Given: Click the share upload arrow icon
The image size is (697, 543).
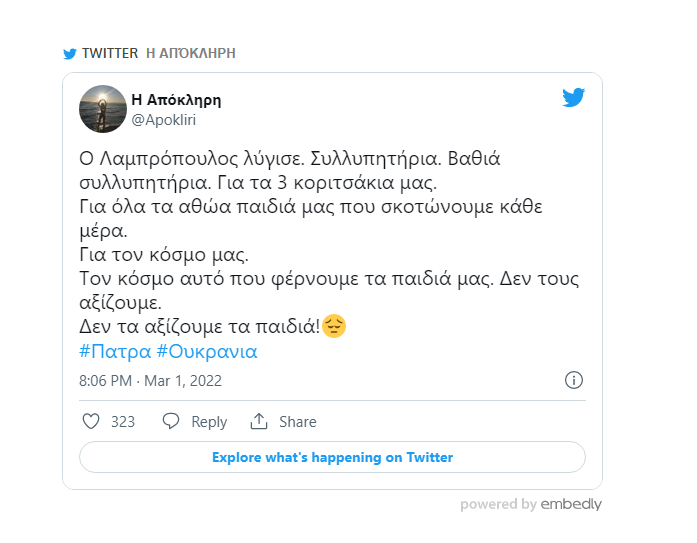Looking at the screenshot, I should pyautogui.click(x=259, y=421).
